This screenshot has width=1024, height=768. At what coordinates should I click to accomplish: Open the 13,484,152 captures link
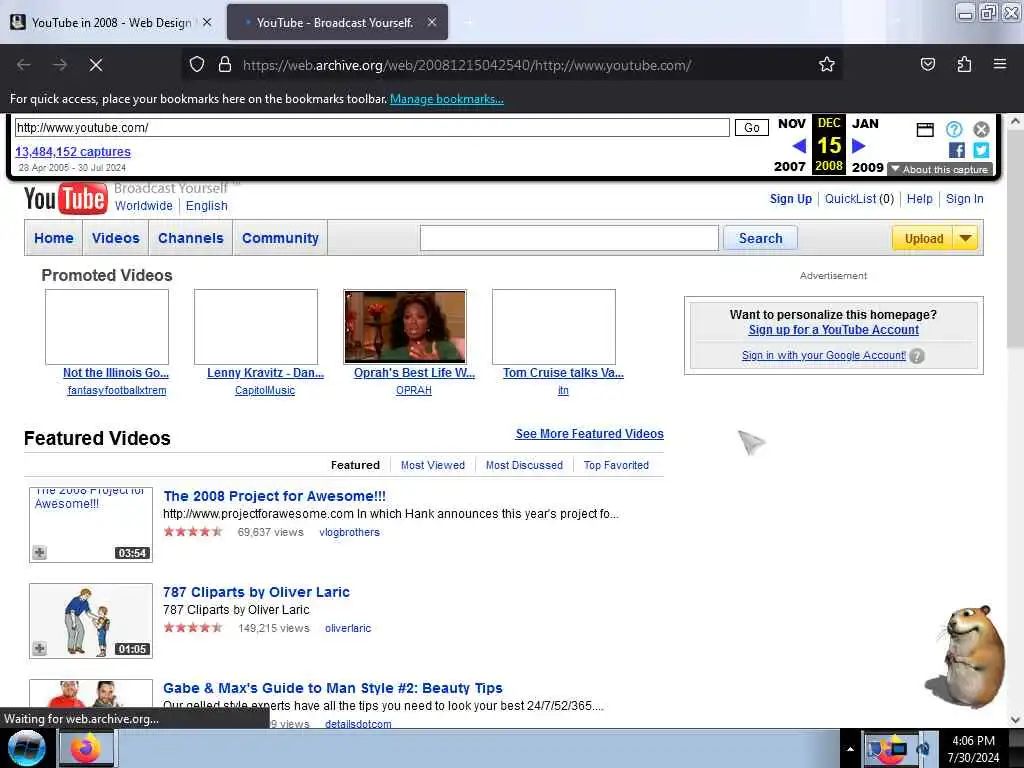click(72, 152)
